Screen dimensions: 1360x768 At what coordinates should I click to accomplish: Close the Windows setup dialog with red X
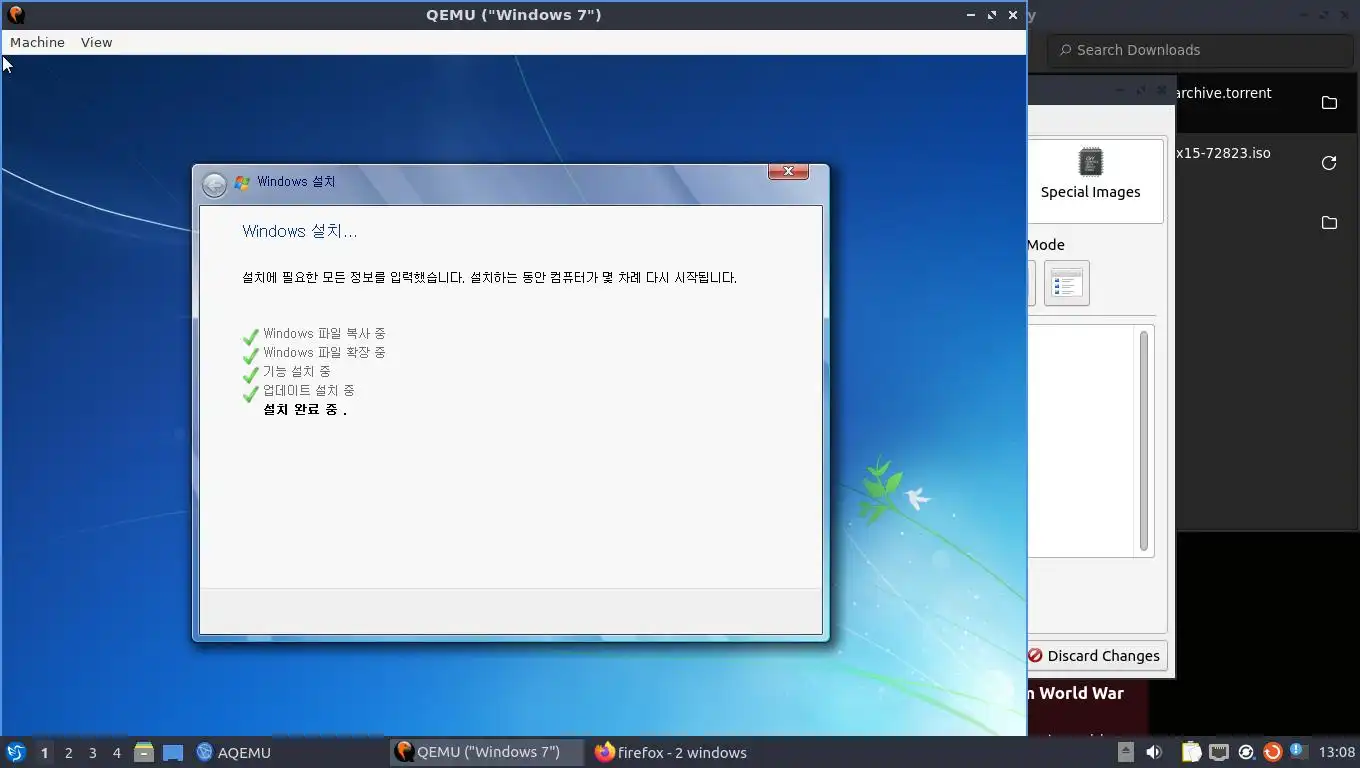788,171
